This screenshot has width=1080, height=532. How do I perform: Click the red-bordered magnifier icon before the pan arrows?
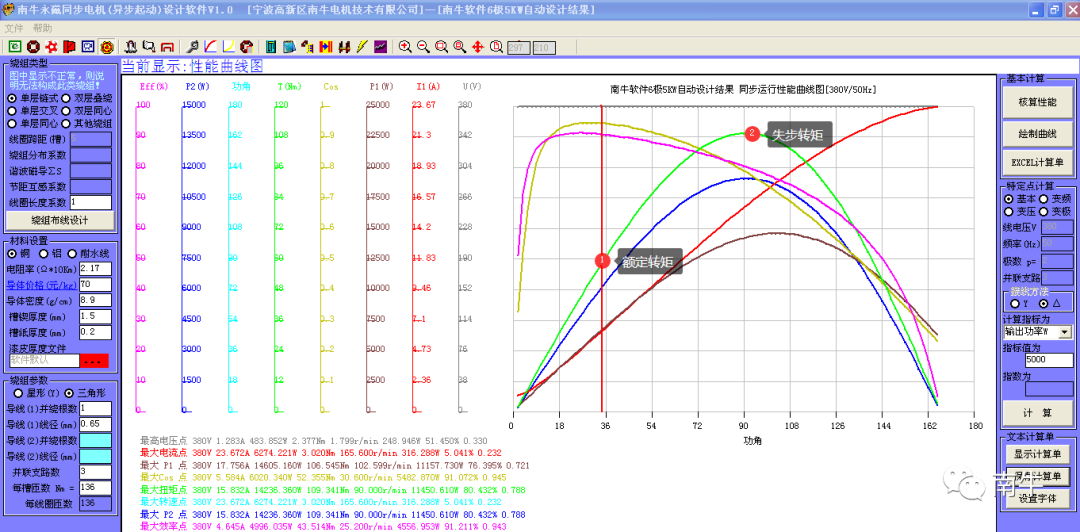459,47
